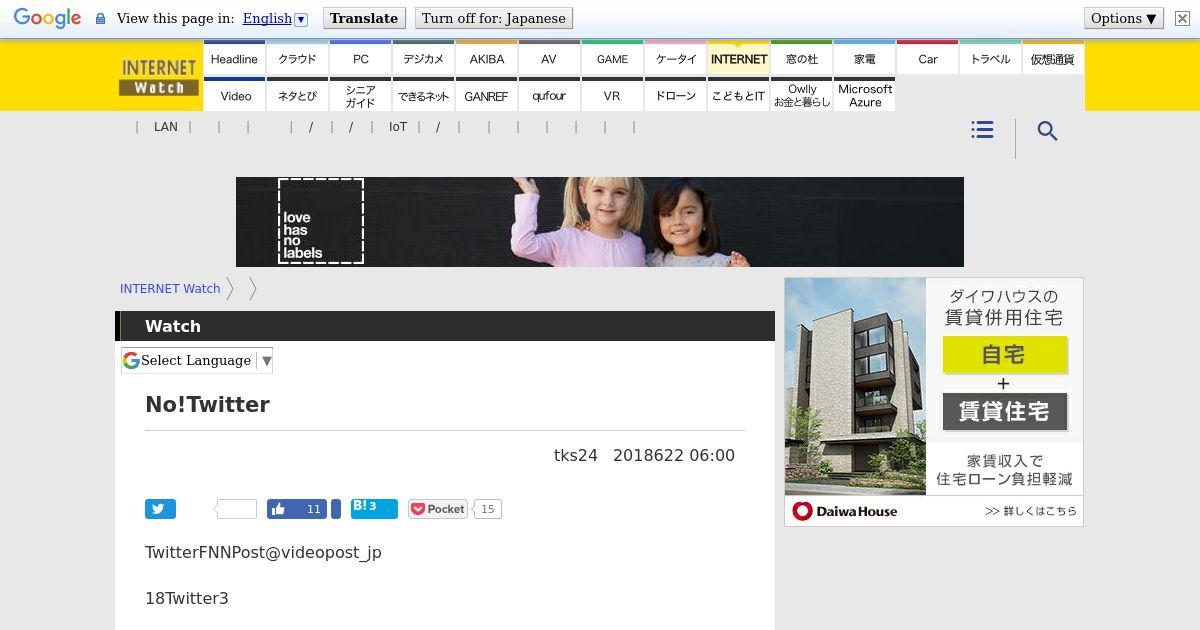This screenshot has height=630, width=1200.
Task: Open the できるネット tab
Action: [x=423, y=95]
